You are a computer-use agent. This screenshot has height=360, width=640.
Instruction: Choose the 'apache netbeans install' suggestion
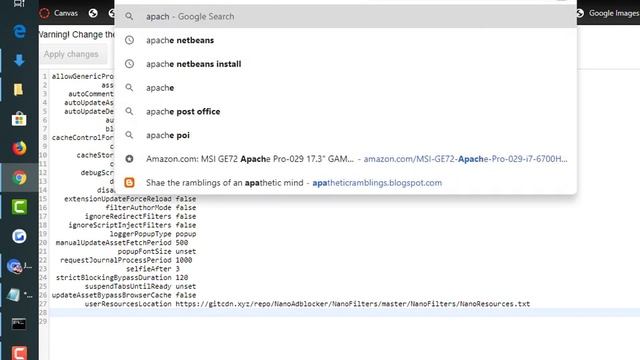(x=346, y=64)
